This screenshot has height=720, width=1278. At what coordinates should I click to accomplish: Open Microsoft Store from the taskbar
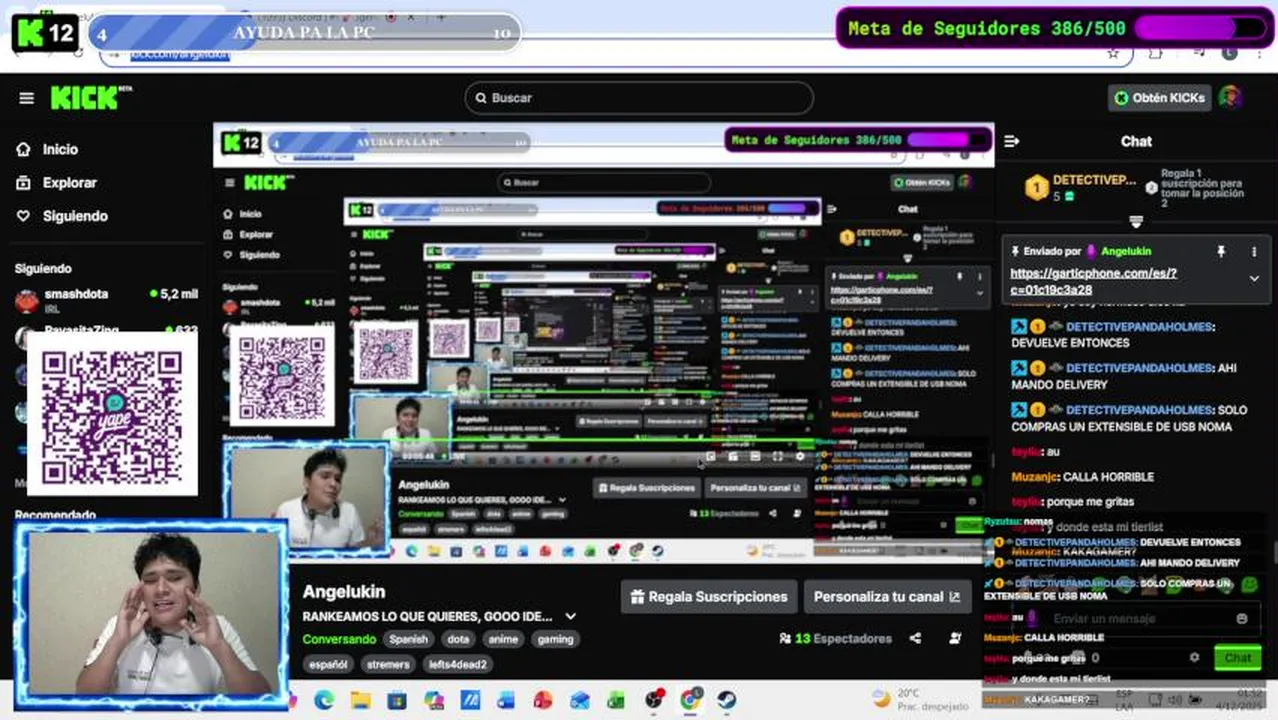[x=397, y=700]
